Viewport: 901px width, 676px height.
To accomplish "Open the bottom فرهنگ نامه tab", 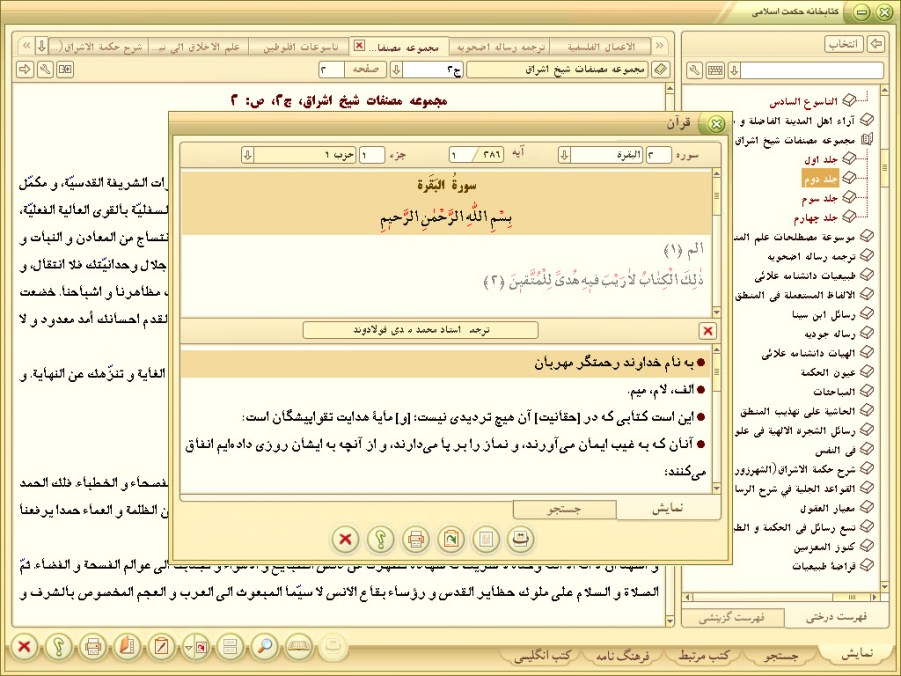I will coord(623,655).
